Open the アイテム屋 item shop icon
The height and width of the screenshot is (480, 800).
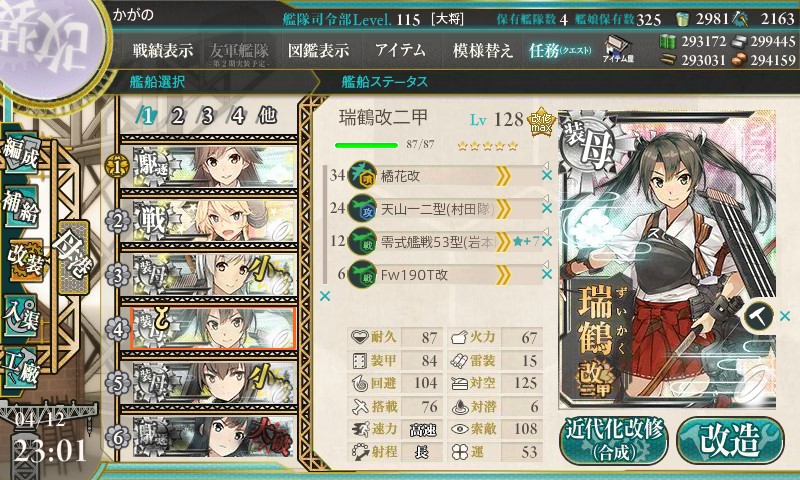coord(617,49)
